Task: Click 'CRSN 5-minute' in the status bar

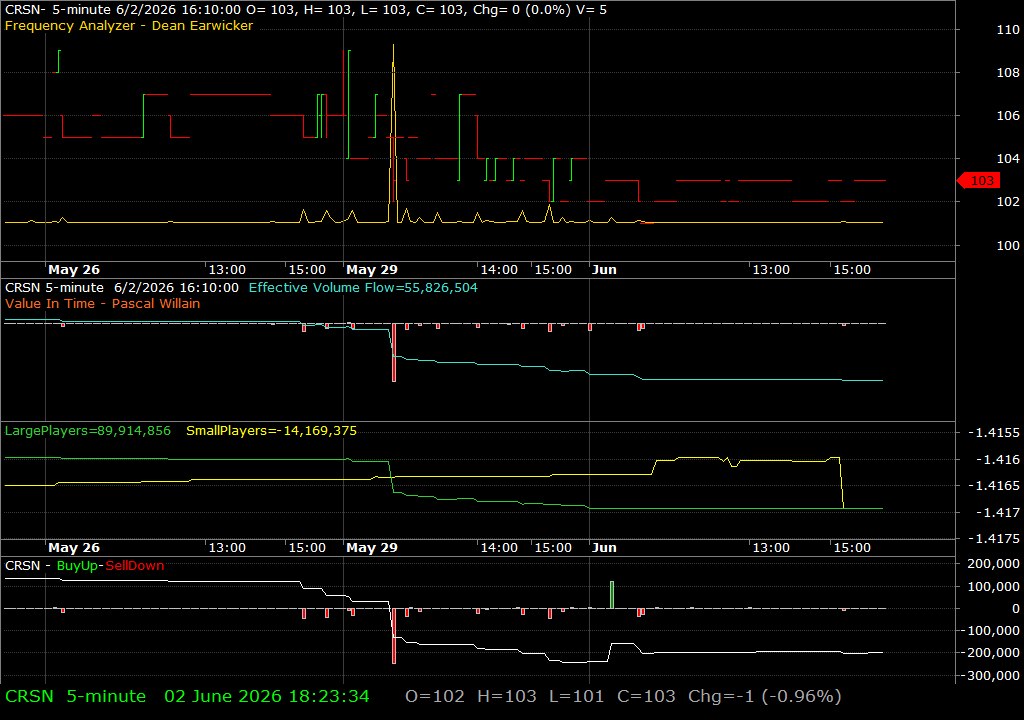Action: [76, 696]
